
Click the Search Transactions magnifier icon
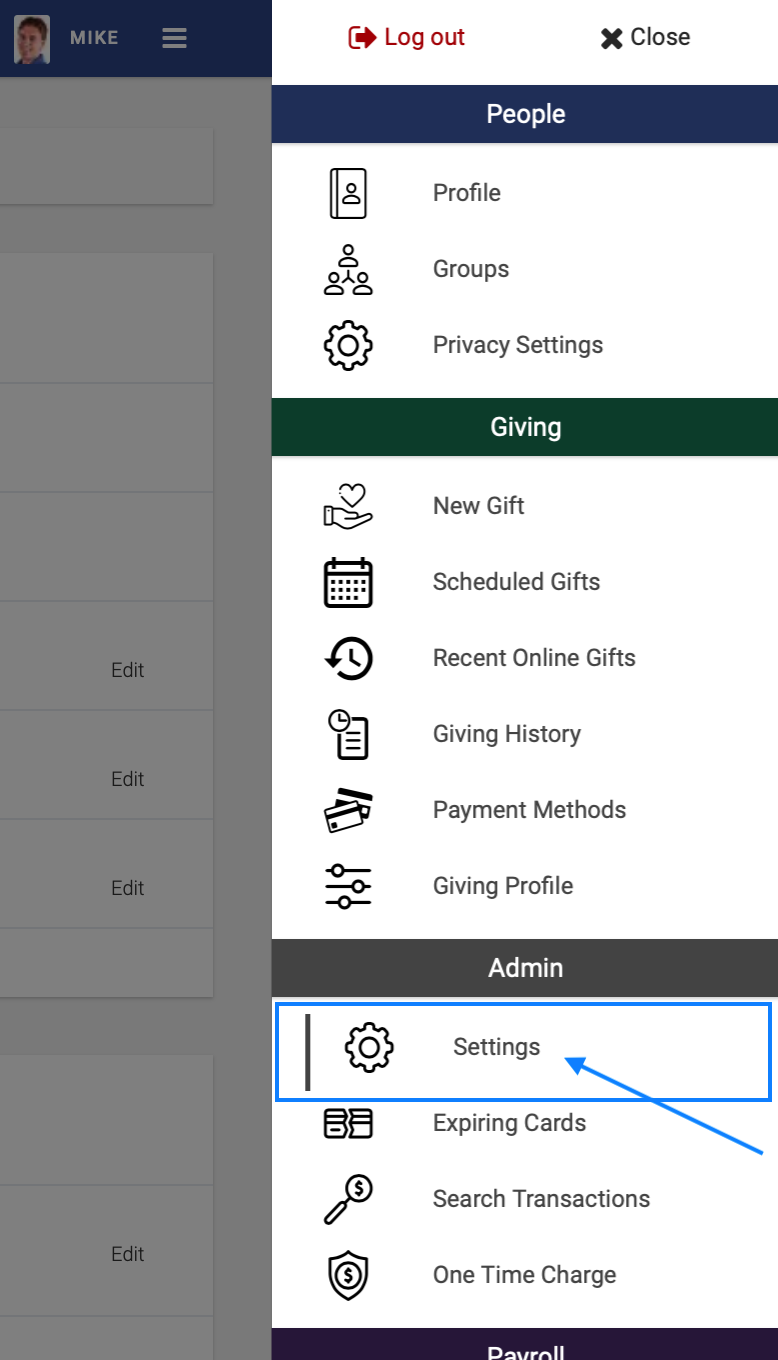coord(348,1199)
